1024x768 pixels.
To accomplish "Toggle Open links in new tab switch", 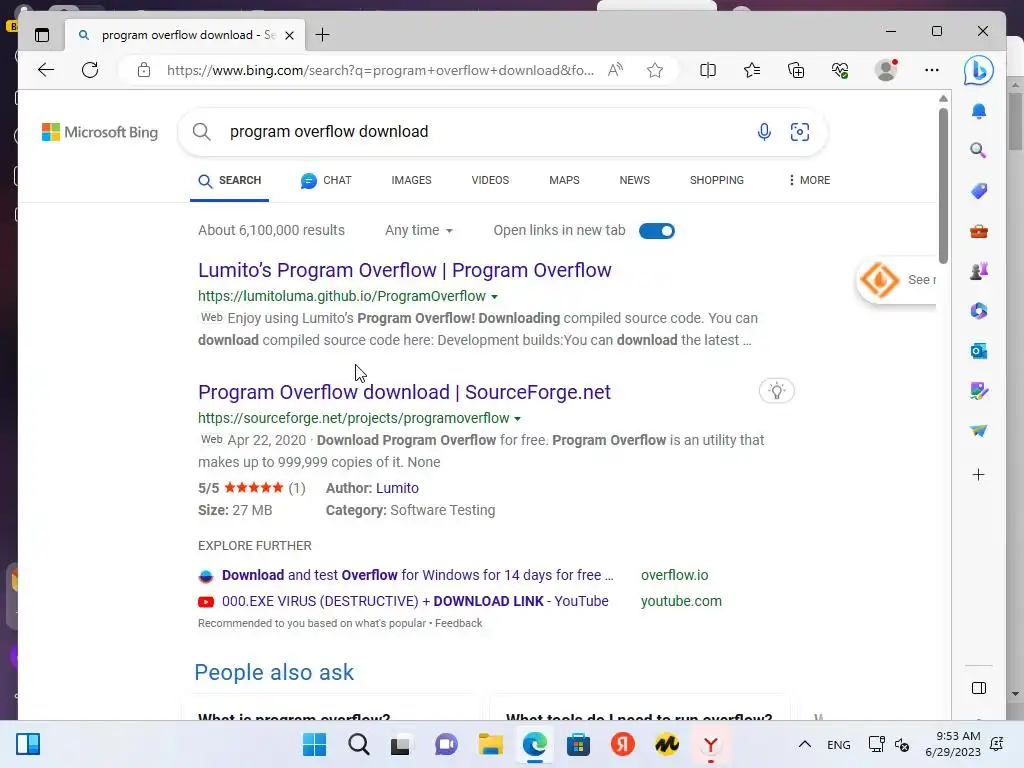I will point(657,231).
